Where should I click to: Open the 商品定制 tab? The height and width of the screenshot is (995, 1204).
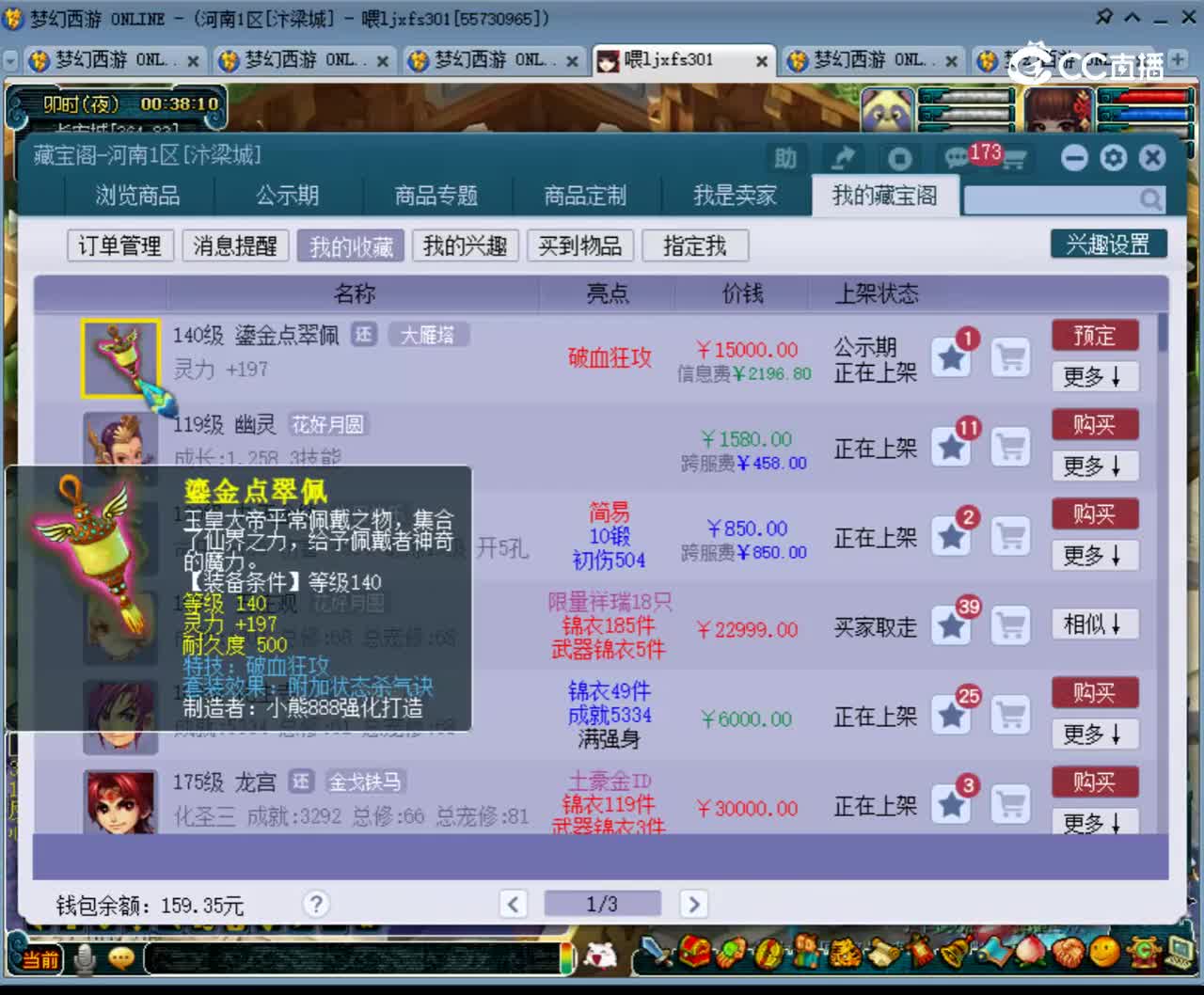(585, 196)
